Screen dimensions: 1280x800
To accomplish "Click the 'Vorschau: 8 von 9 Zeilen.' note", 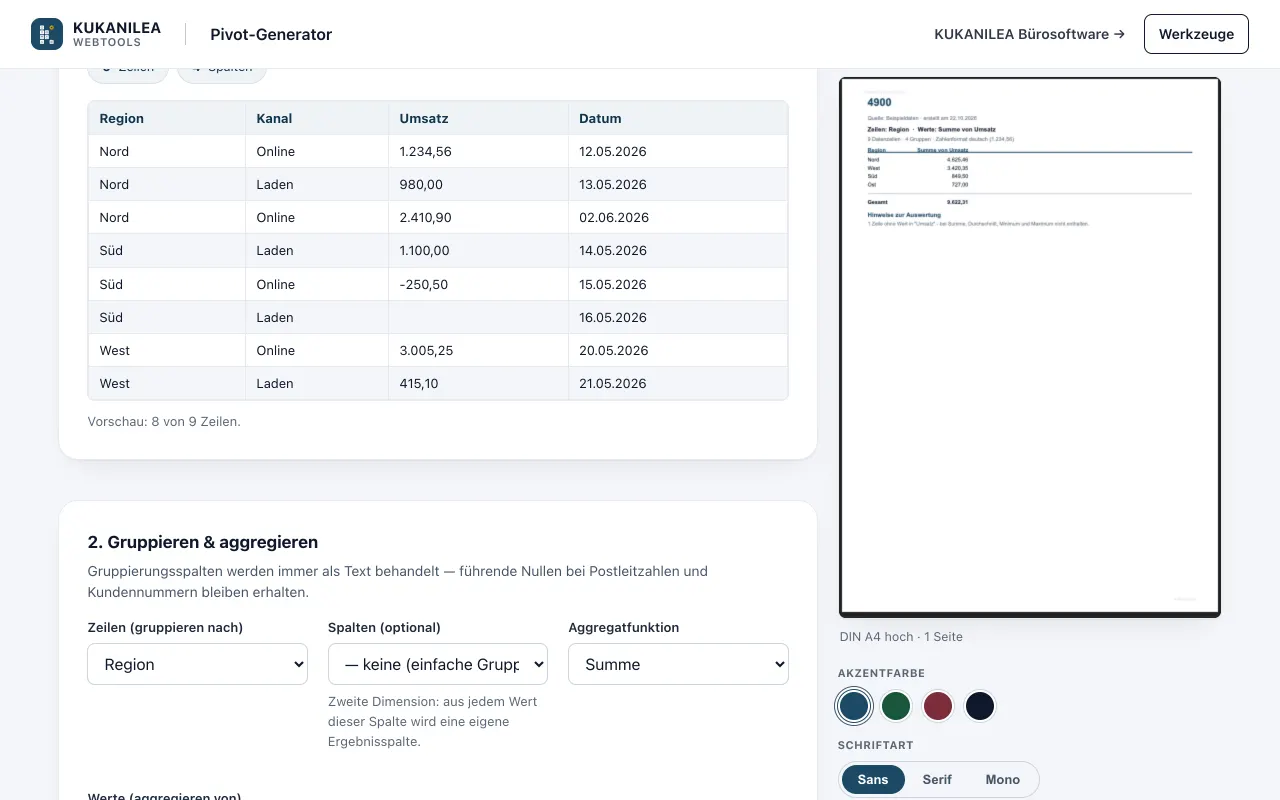I will pos(164,421).
